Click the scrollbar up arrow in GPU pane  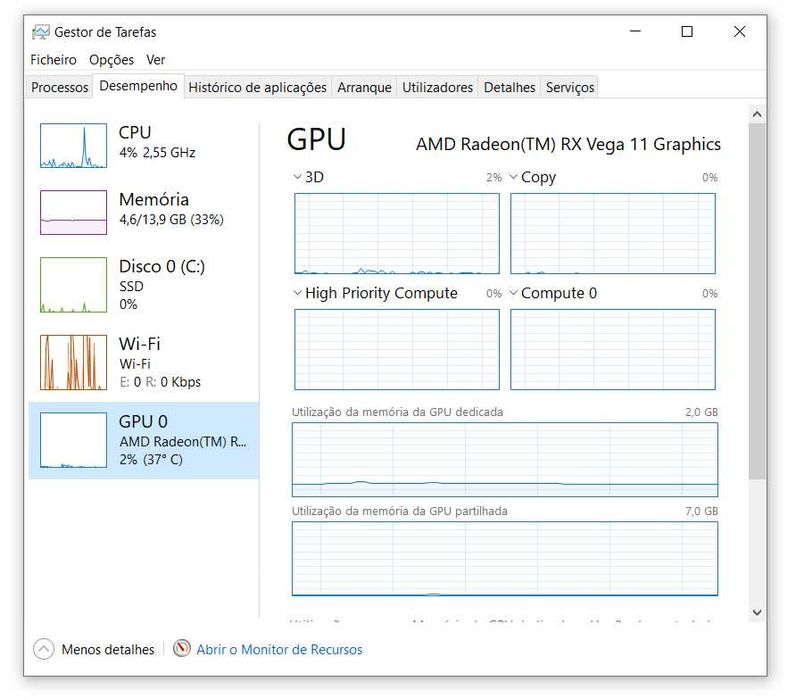pos(757,114)
